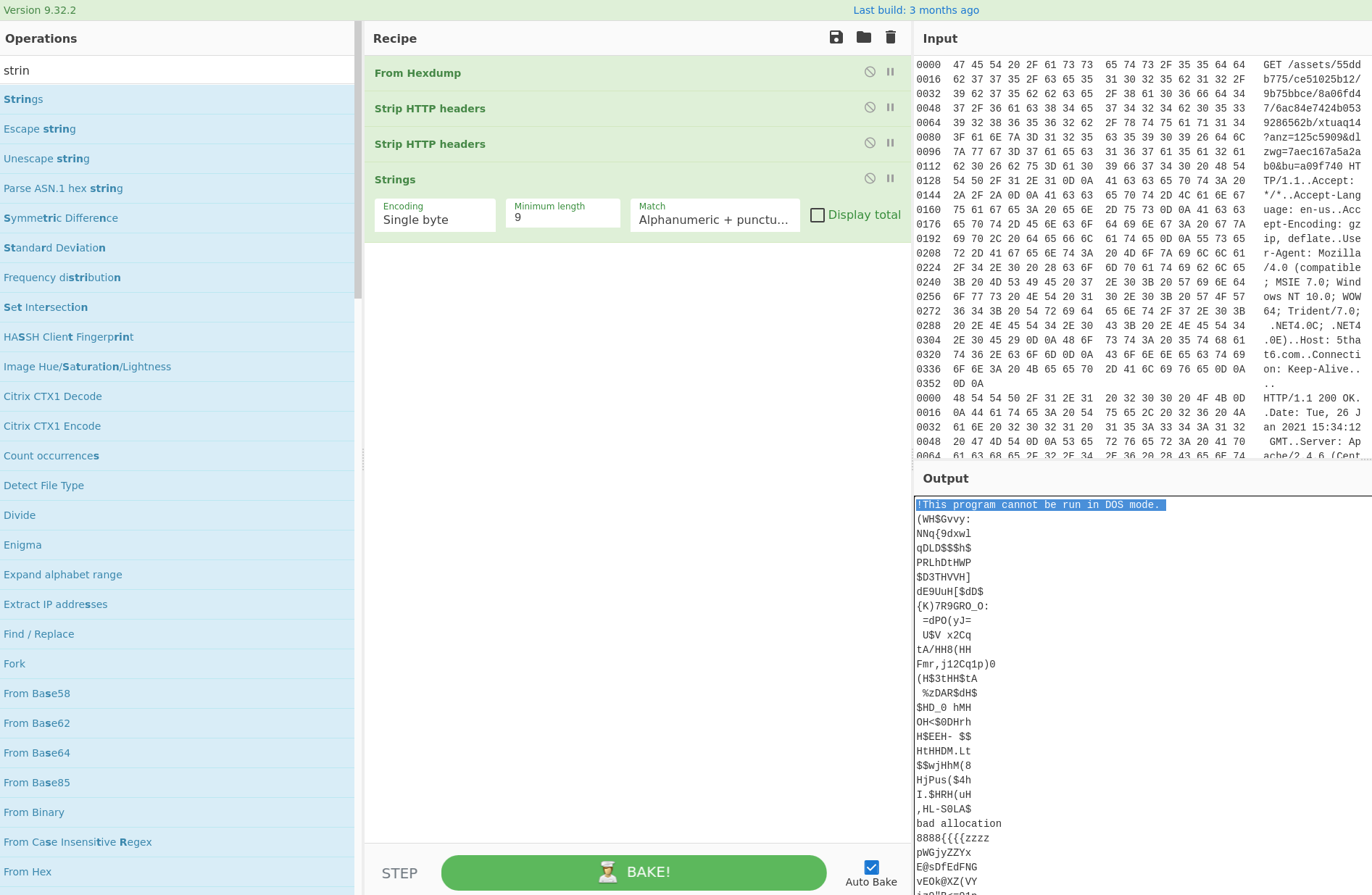
Task: Select the Parse ASN.1 hex string operation
Action: [177, 188]
